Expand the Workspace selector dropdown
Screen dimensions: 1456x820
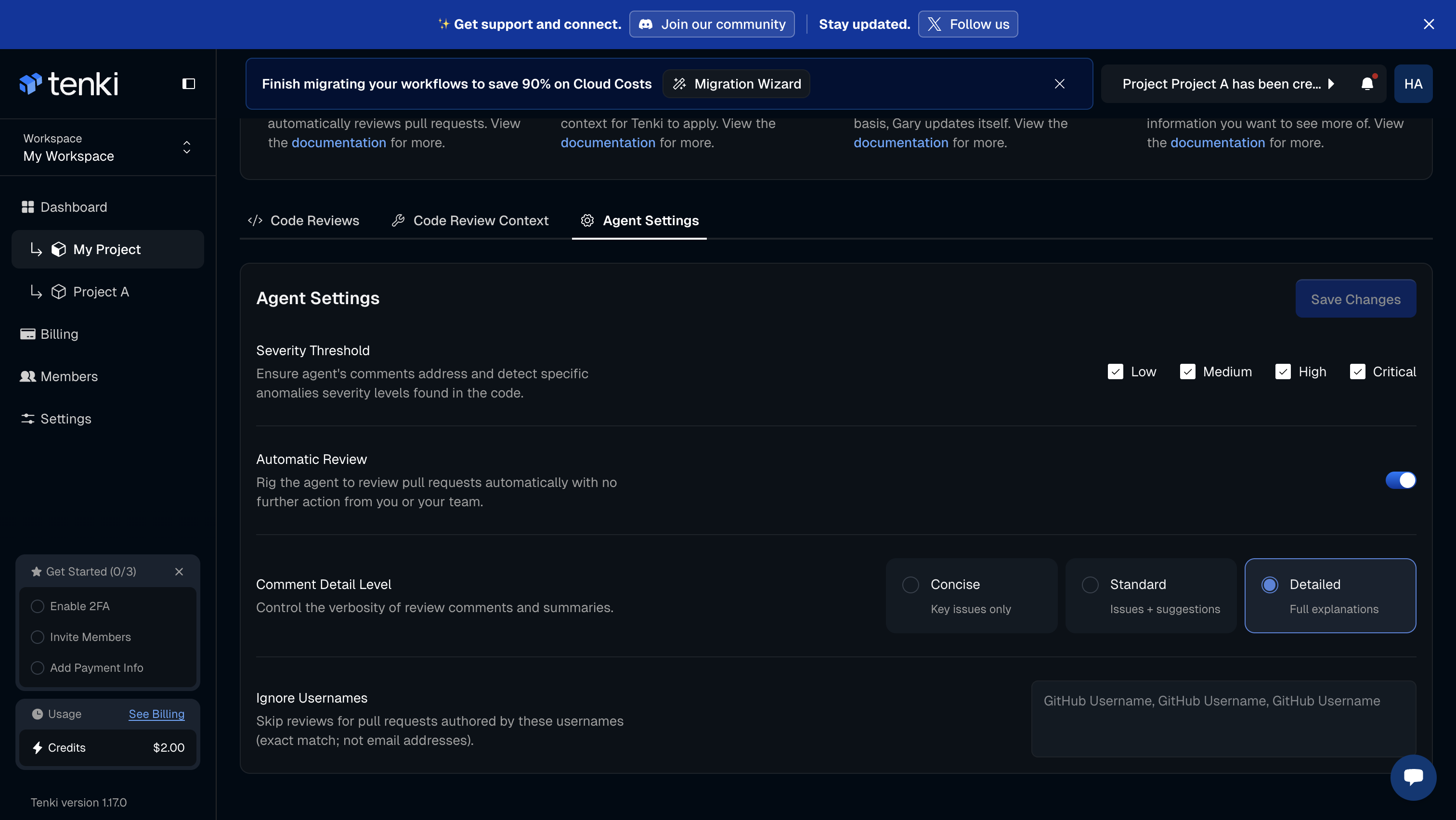186,147
